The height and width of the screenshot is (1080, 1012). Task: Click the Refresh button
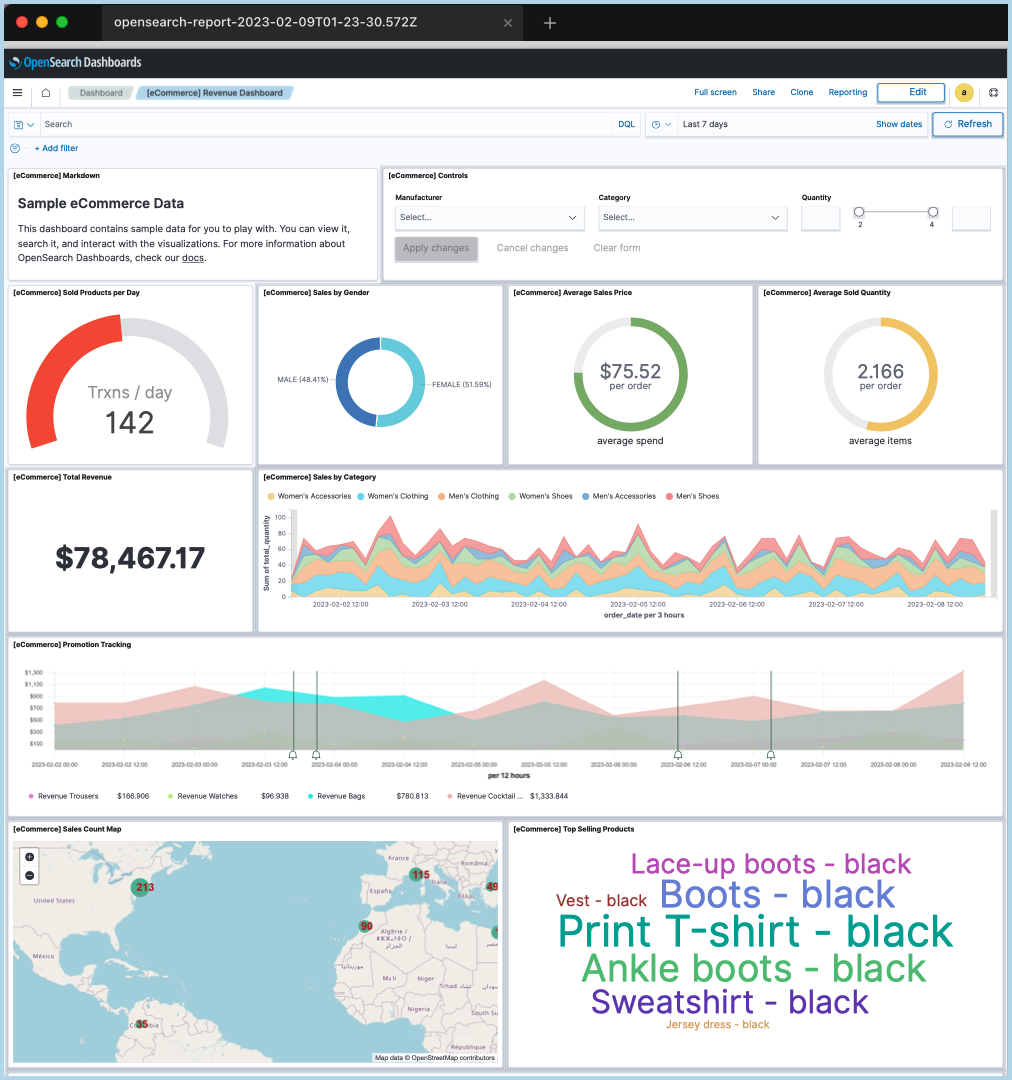coord(967,124)
